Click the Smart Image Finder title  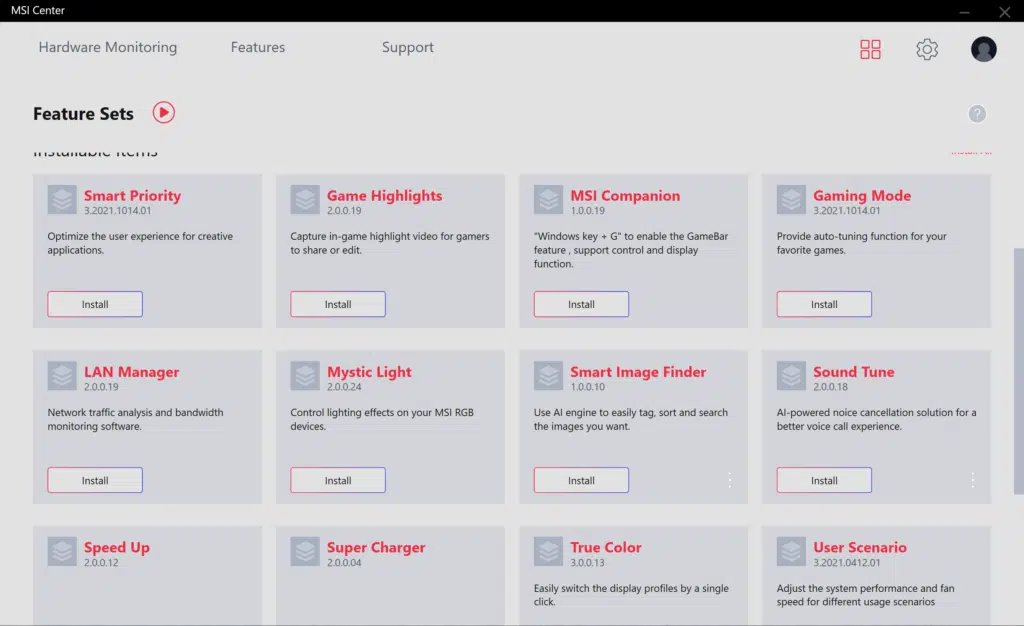(638, 371)
